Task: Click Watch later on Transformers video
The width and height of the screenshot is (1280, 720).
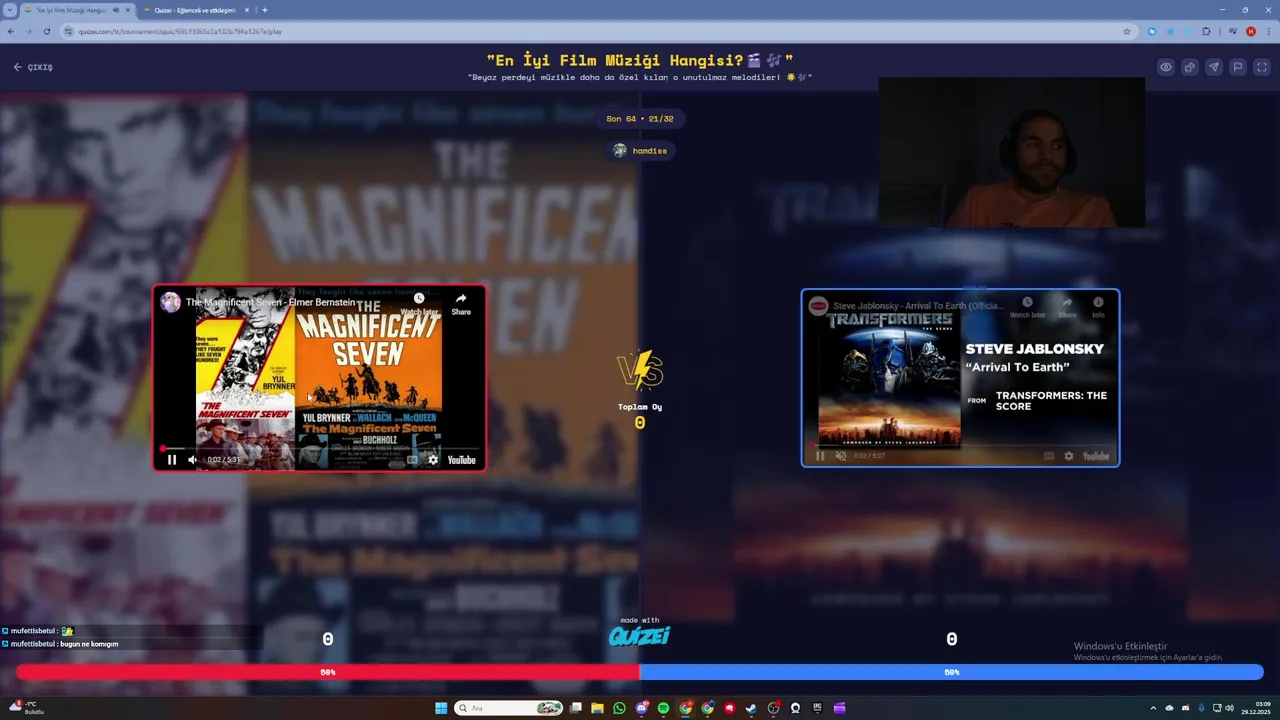Action: coord(1027,306)
